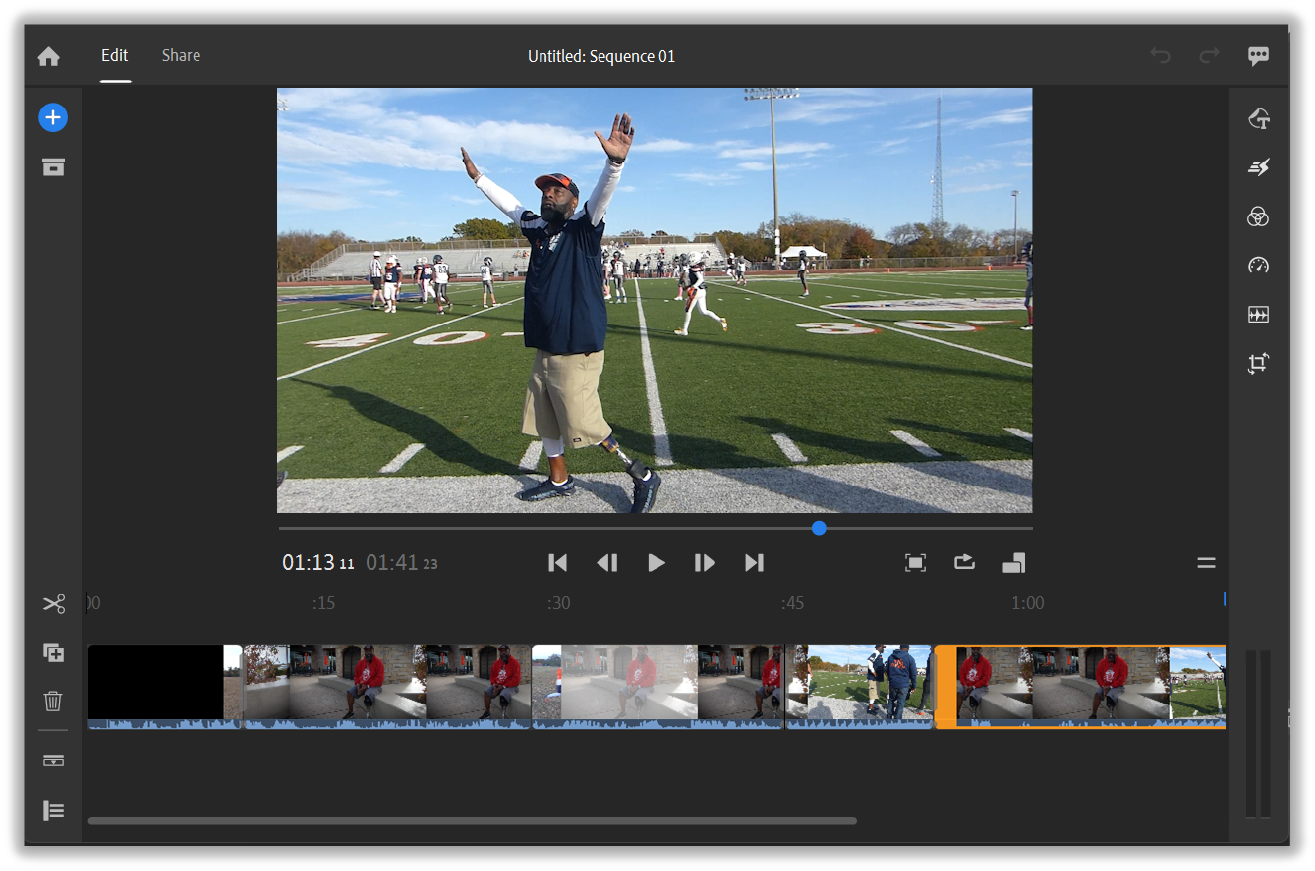
Task: Toggle loop playback
Action: (964, 562)
